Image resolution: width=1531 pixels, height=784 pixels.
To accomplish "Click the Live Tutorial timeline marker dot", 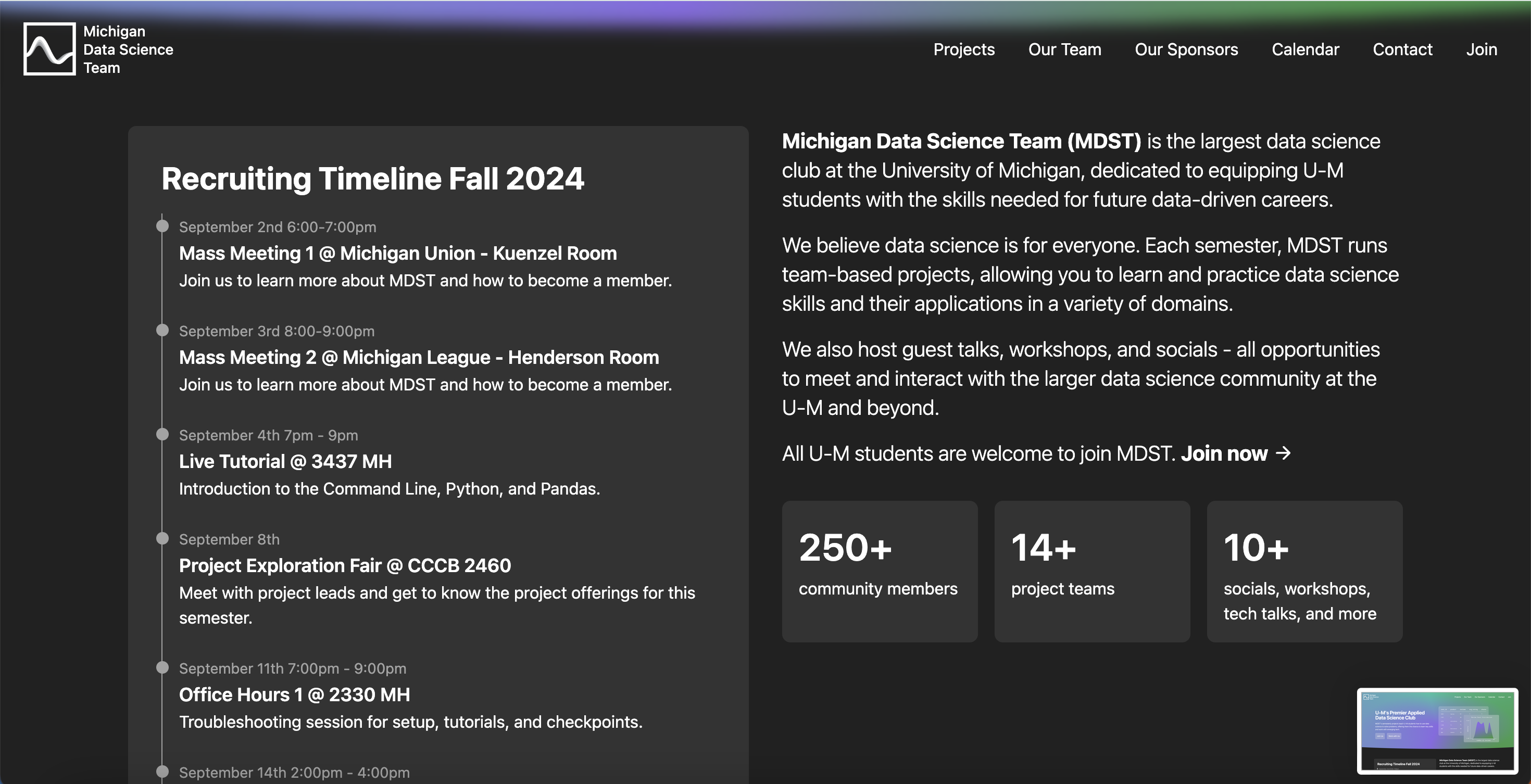I will (x=162, y=434).
